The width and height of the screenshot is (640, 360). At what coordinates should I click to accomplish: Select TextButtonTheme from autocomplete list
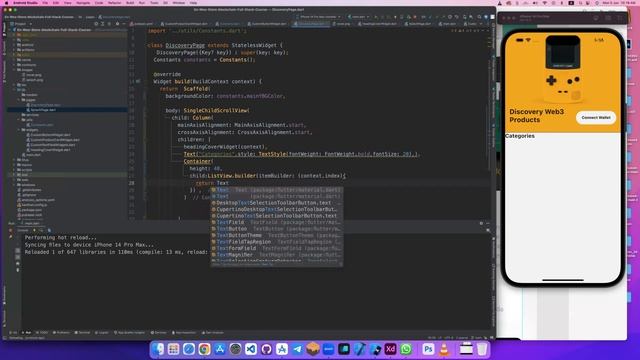[x=277, y=235]
